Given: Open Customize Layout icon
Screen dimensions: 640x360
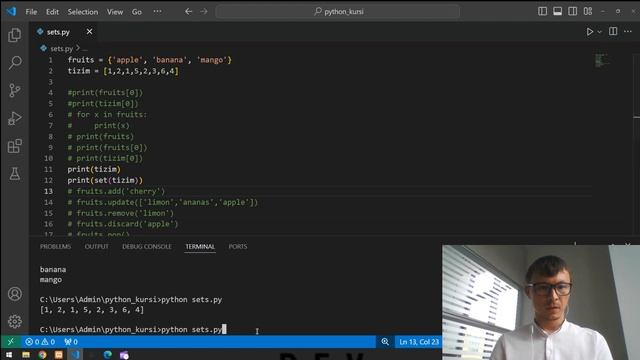Looking at the screenshot, I should click(x=588, y=11).
